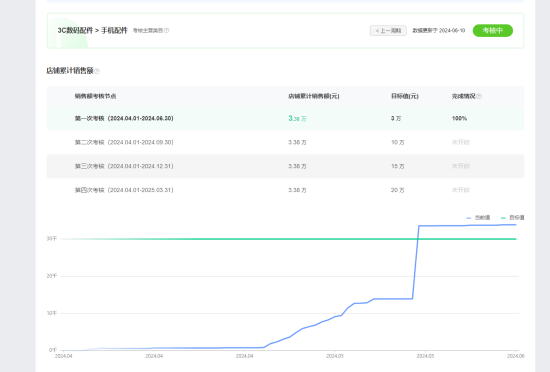Screen dimensions: 550x372
Task: Click help icon beside 考核主营类目
Action: (x=167, y=31)
